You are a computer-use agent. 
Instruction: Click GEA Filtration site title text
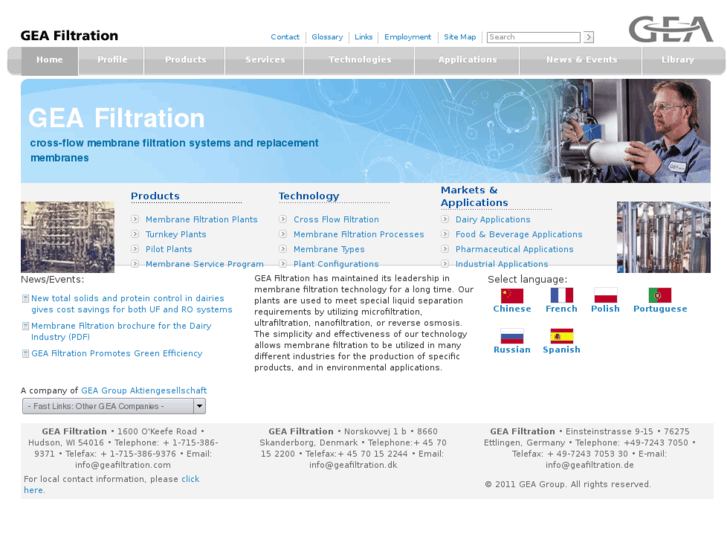(69, 36)
